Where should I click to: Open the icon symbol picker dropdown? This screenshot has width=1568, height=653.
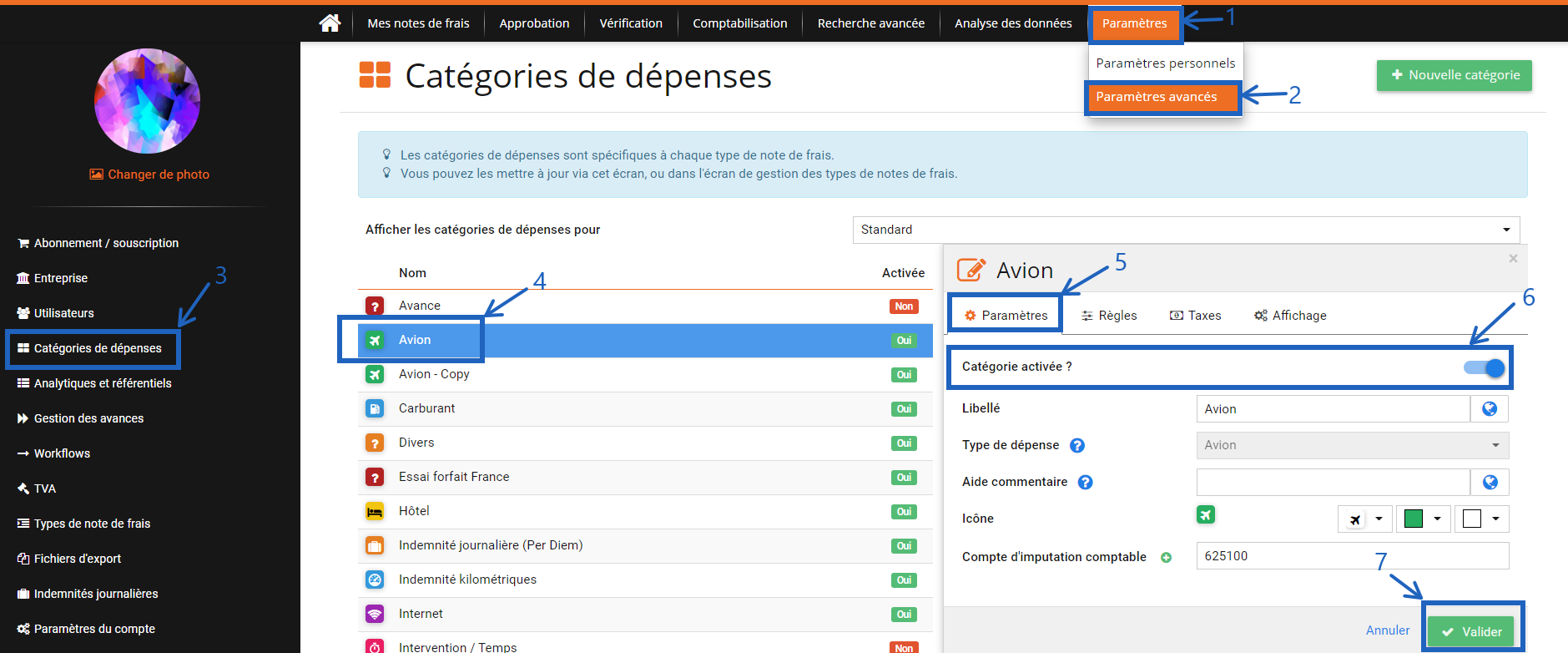tap(1365, 519)
